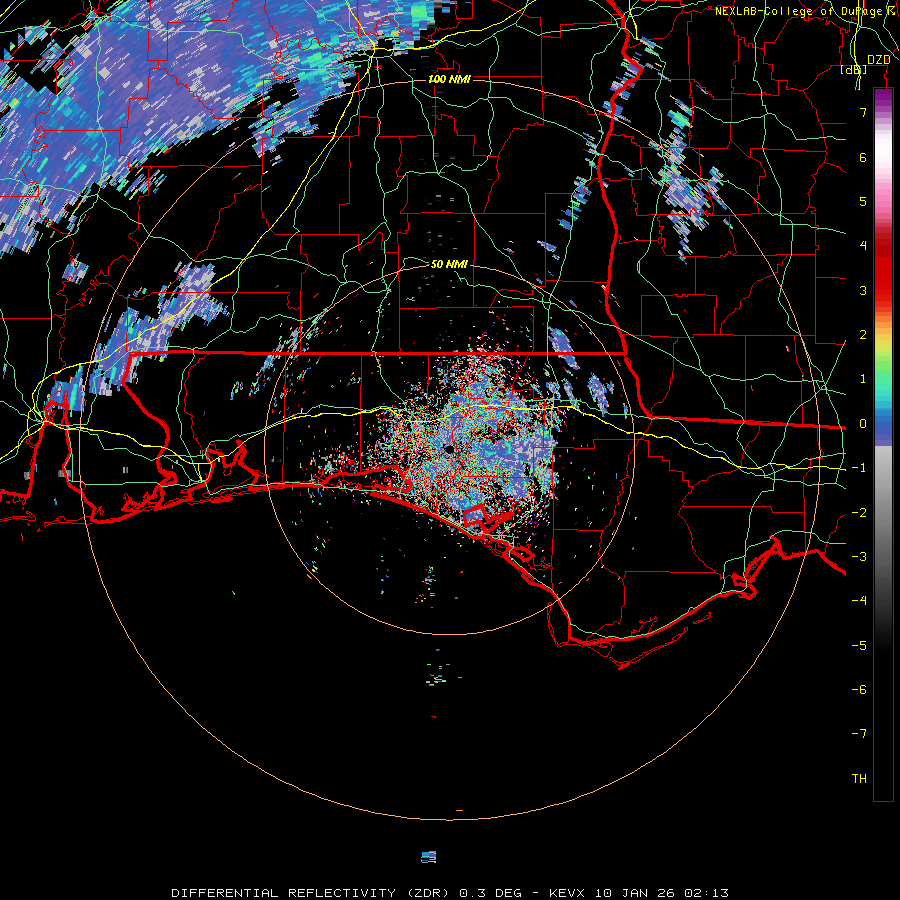This screenshot has height=900, width=900.
Task: Click the "50 NMI" range ring label
Action: (x=449, y=264)
